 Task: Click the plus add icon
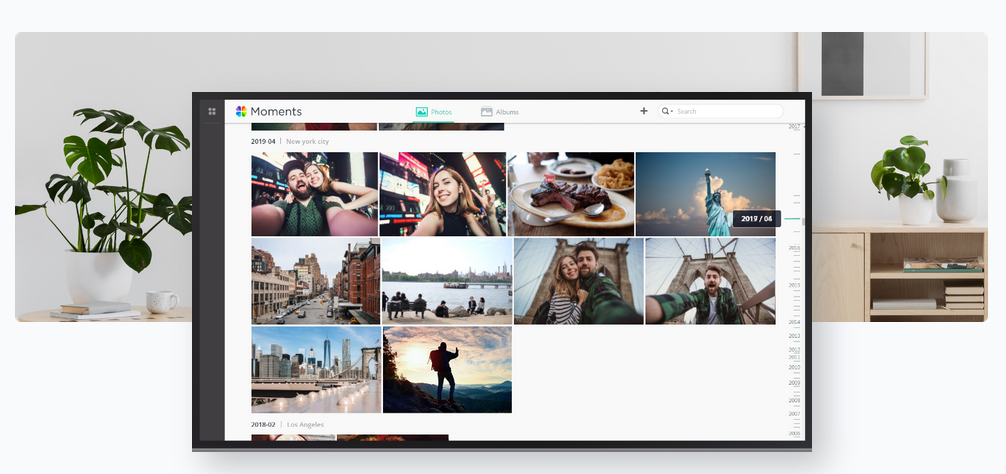(x=644, y=111)
